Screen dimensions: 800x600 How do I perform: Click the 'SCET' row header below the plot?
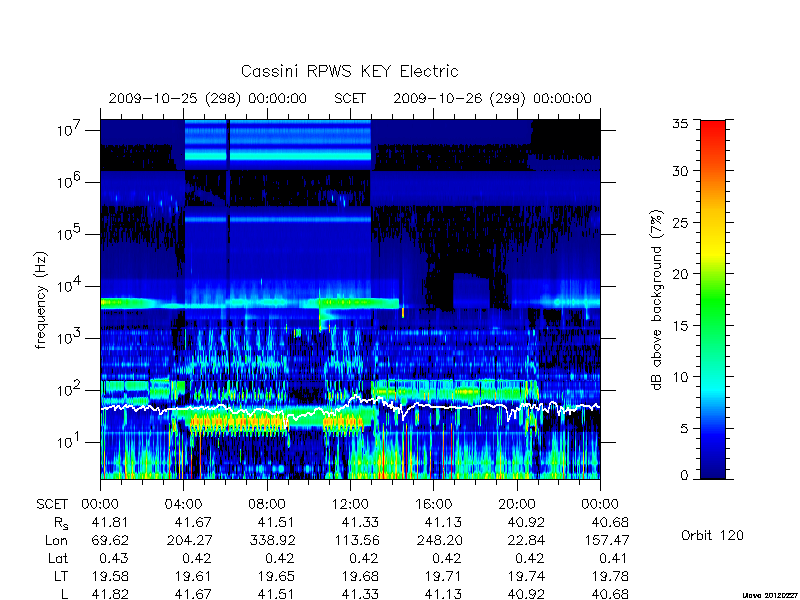pyautogui.click(x=52, y=504)
